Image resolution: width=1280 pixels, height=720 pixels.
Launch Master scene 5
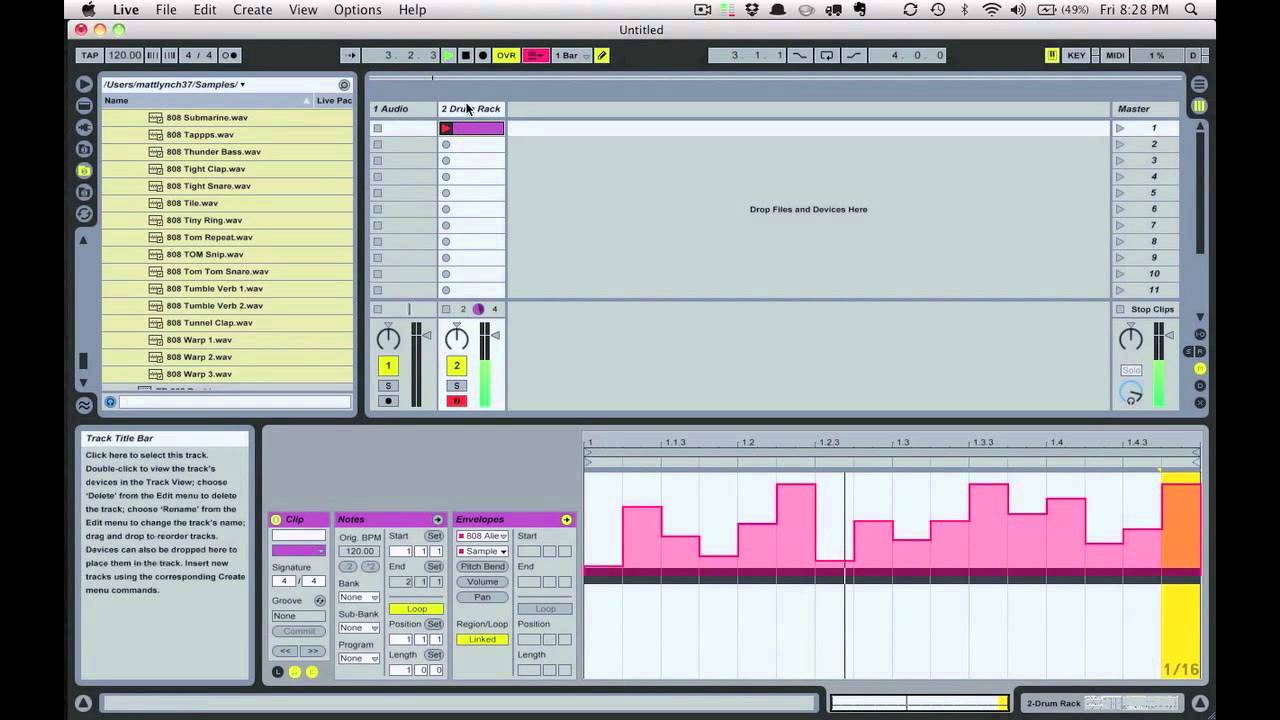[x=1120, y=193]
